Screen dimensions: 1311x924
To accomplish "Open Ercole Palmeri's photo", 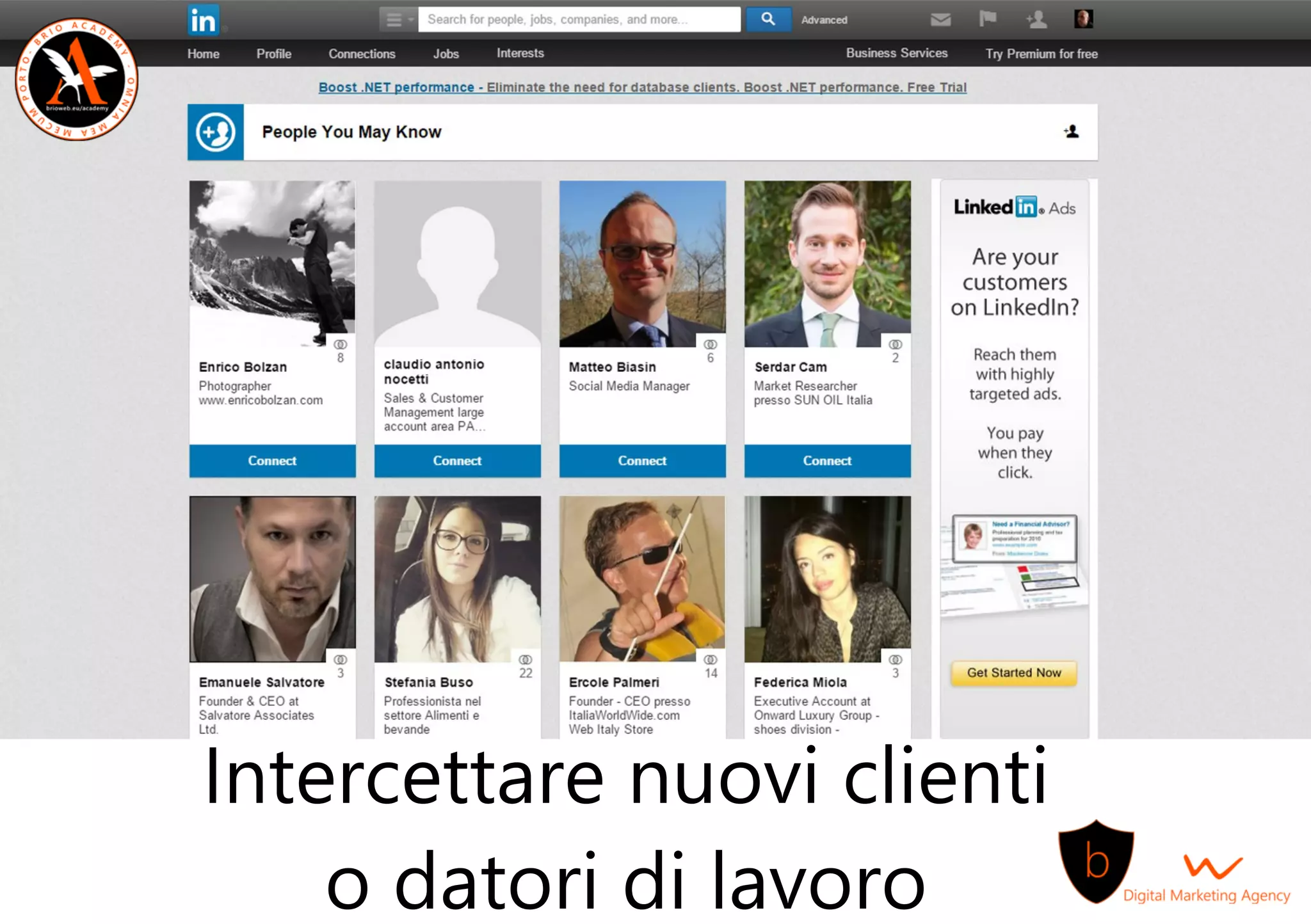I will pos(642,578).
